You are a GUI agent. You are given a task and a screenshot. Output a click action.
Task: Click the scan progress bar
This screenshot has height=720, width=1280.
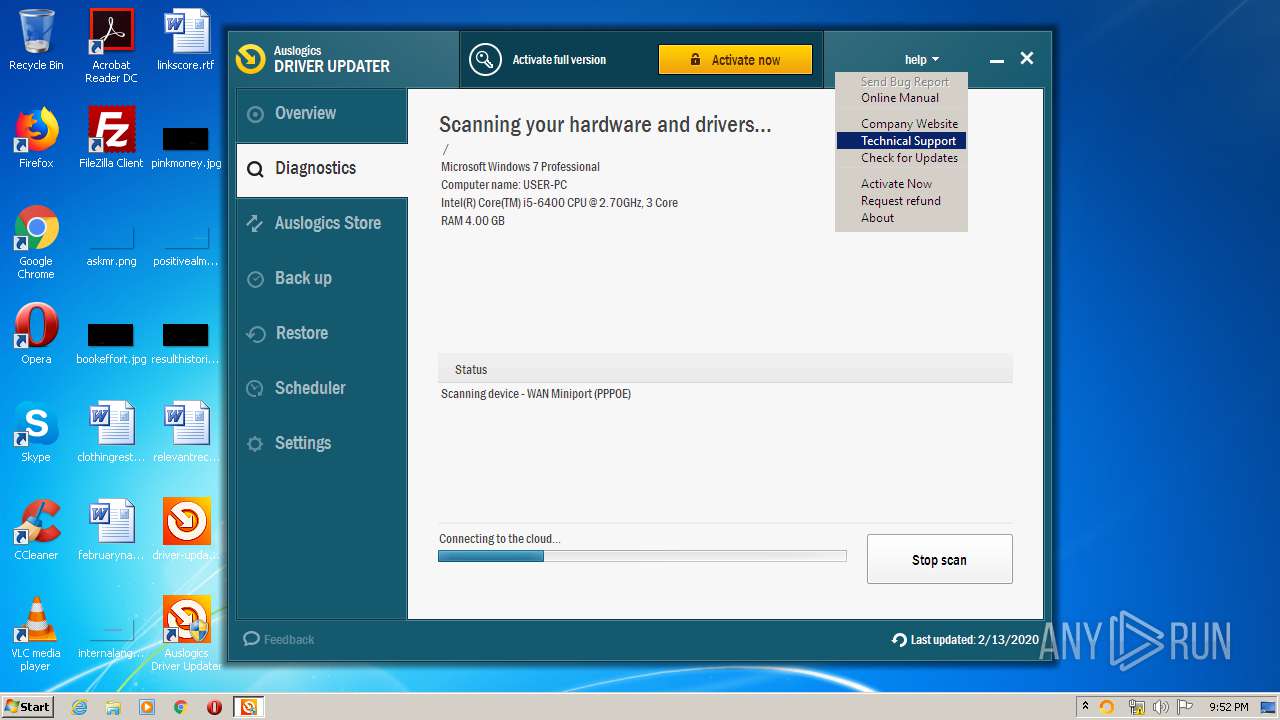pyautogui.click(x=642, y=556)
